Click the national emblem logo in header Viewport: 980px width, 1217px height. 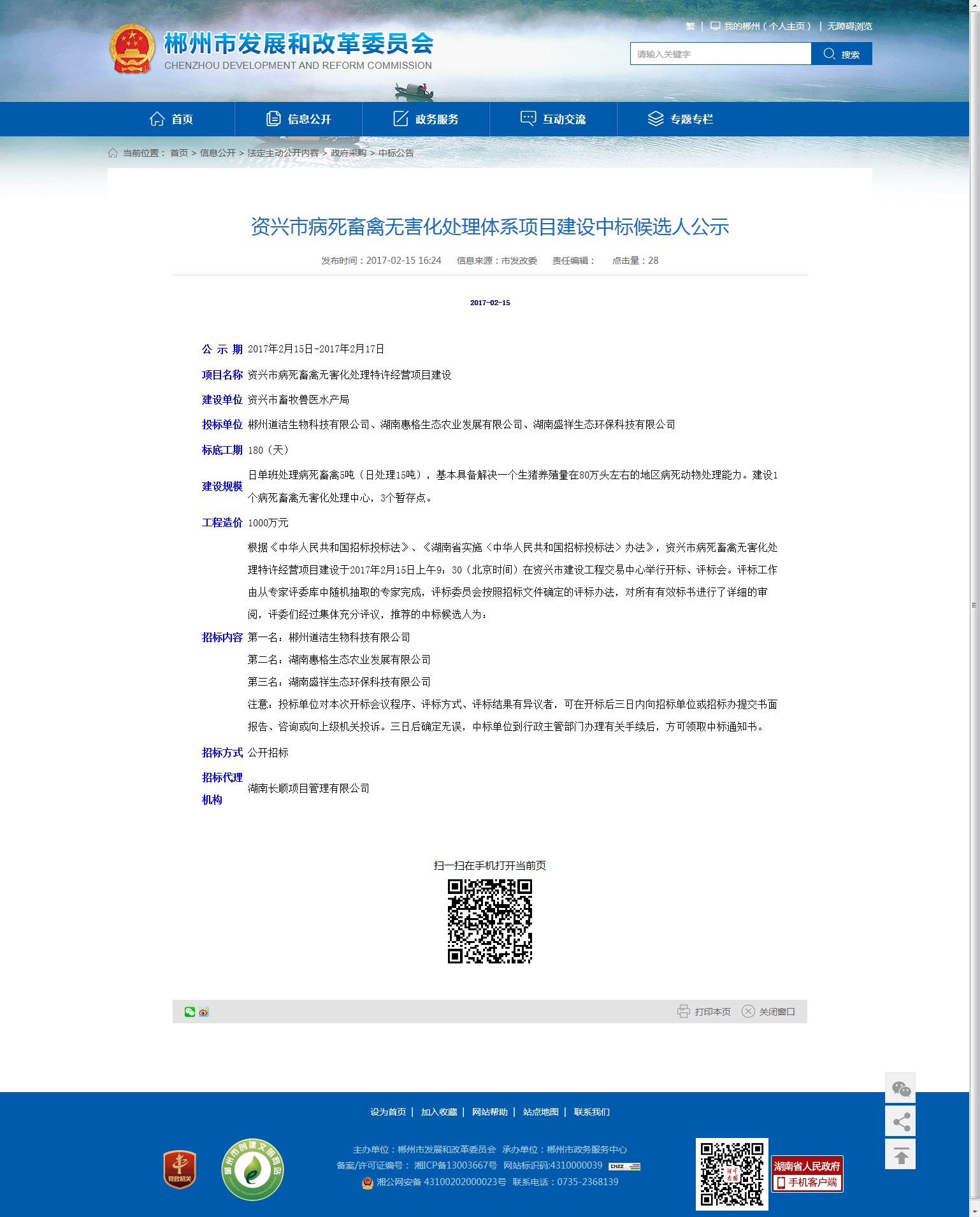(x=132, y=49)
